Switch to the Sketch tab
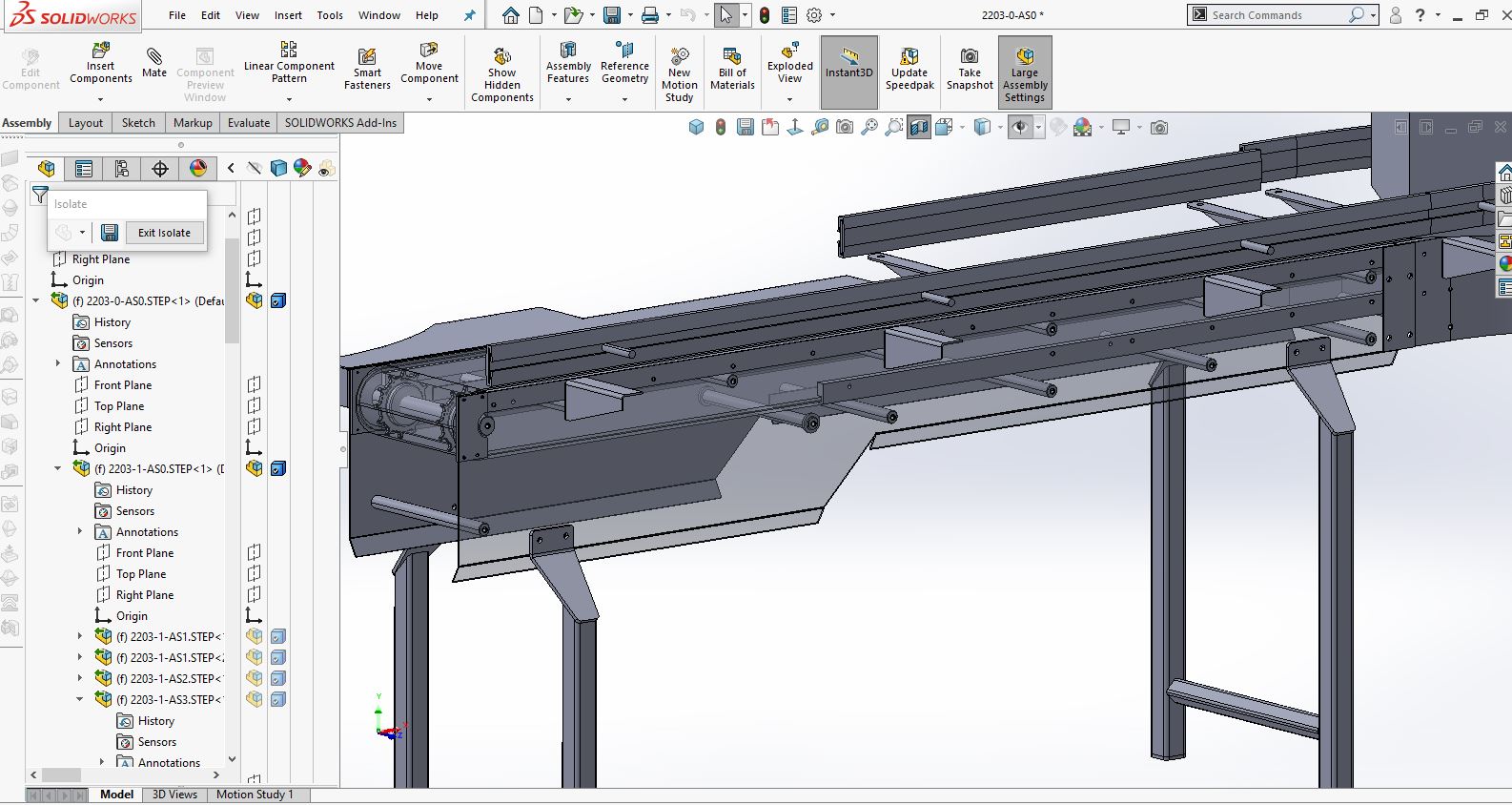 (138, 123)
